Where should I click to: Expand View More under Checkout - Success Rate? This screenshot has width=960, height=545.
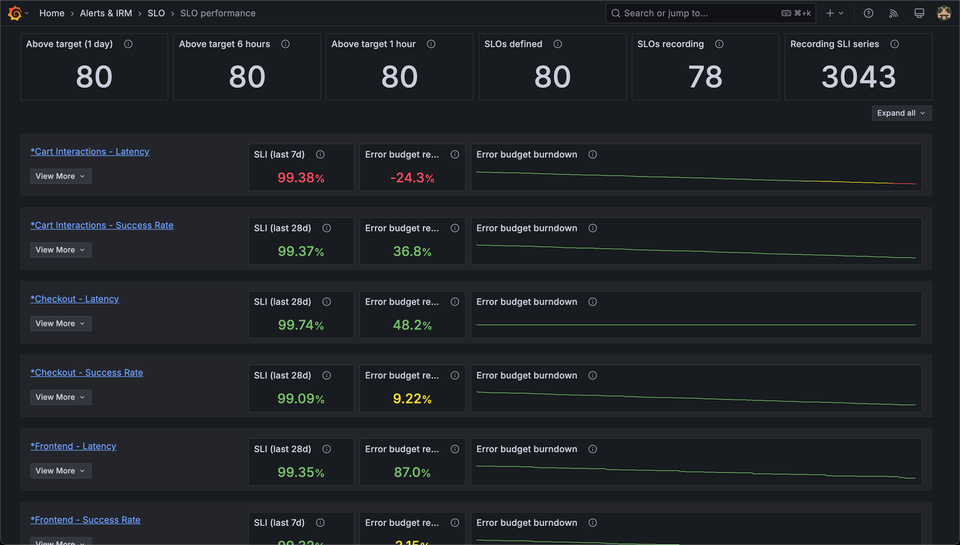61,397
